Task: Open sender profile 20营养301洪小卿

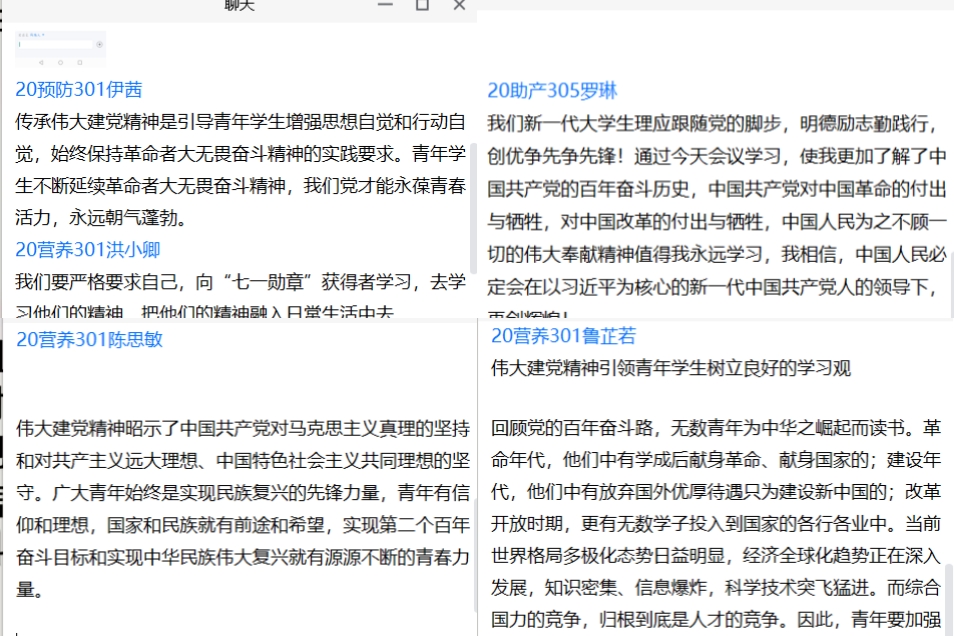Action: point(88,249)
